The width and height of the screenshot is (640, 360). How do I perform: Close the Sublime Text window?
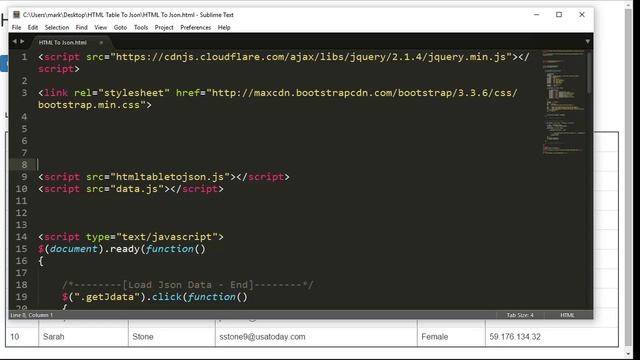(582, 15)
